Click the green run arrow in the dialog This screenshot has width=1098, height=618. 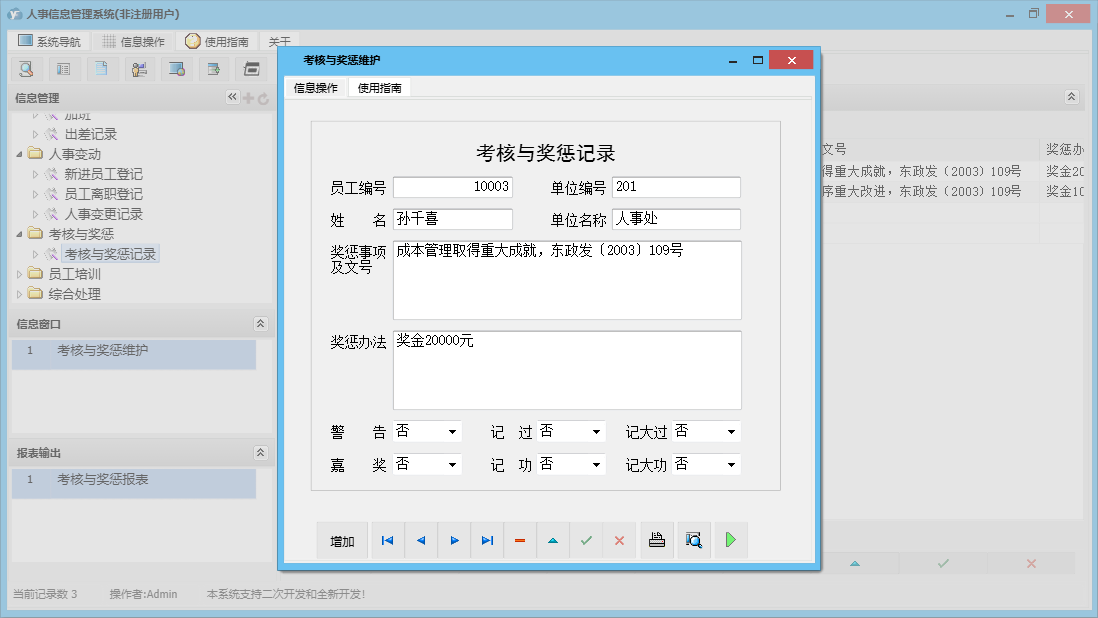[731, 539]
